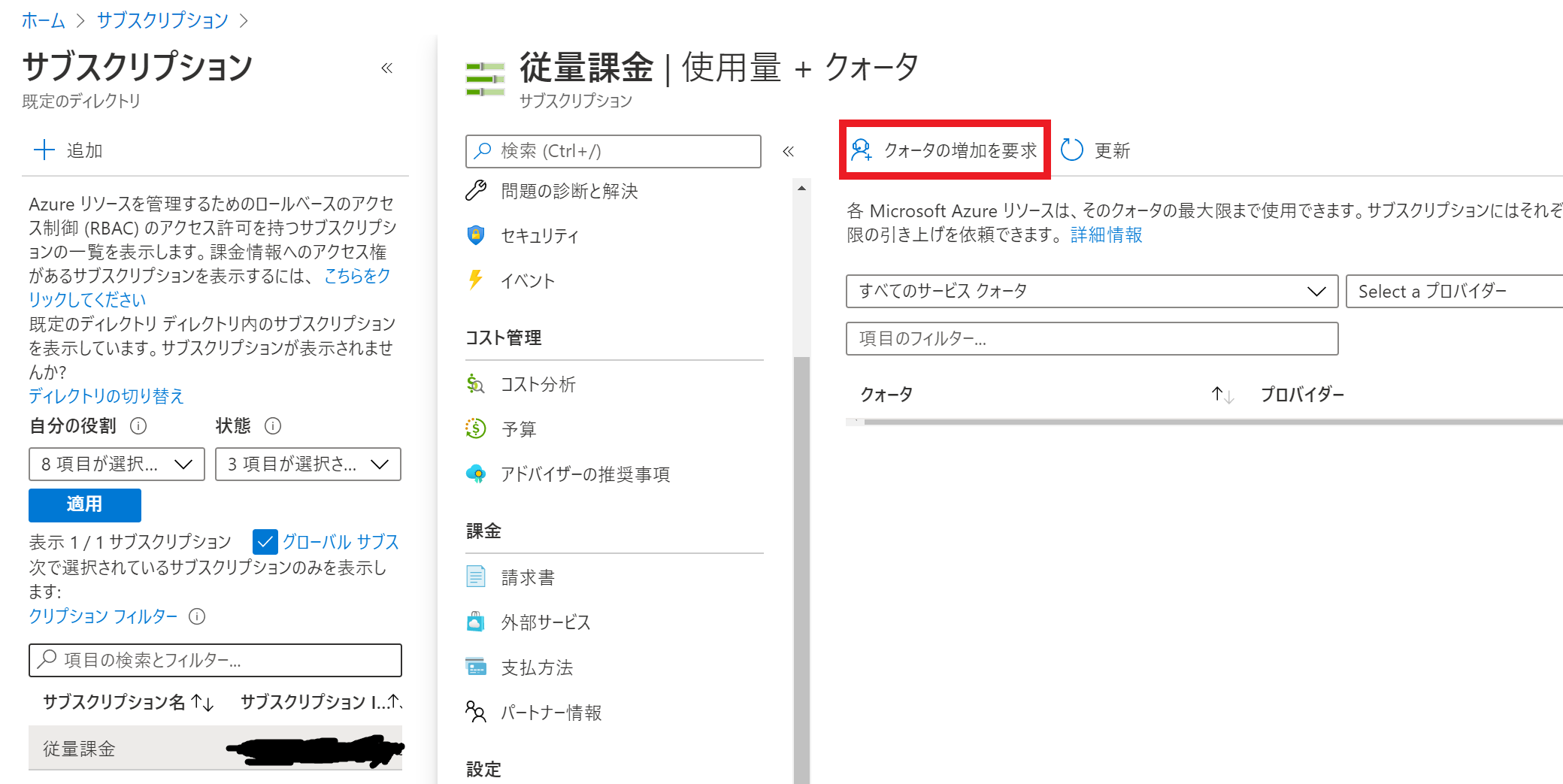Viewport: 1563px width, 784px height.
Task: Select 外部サービス menu entry
Action: [546, 622]
